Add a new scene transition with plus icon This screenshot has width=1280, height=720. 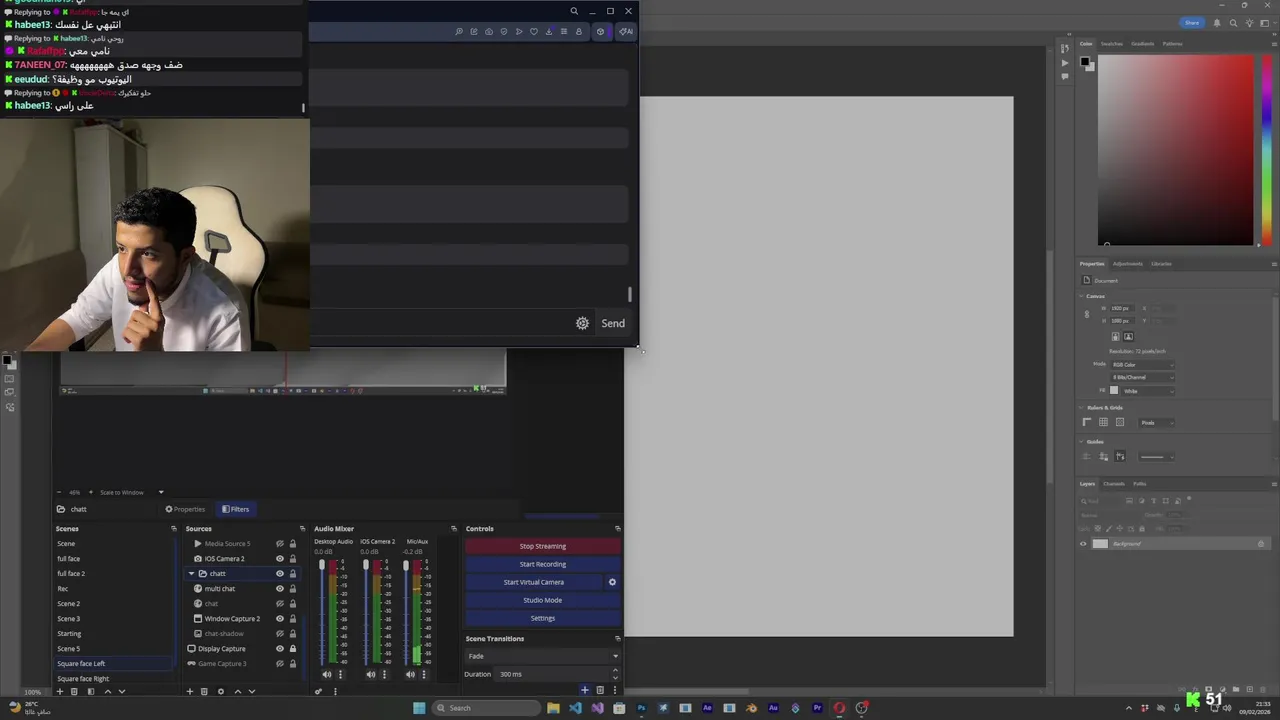pos(585,690)
